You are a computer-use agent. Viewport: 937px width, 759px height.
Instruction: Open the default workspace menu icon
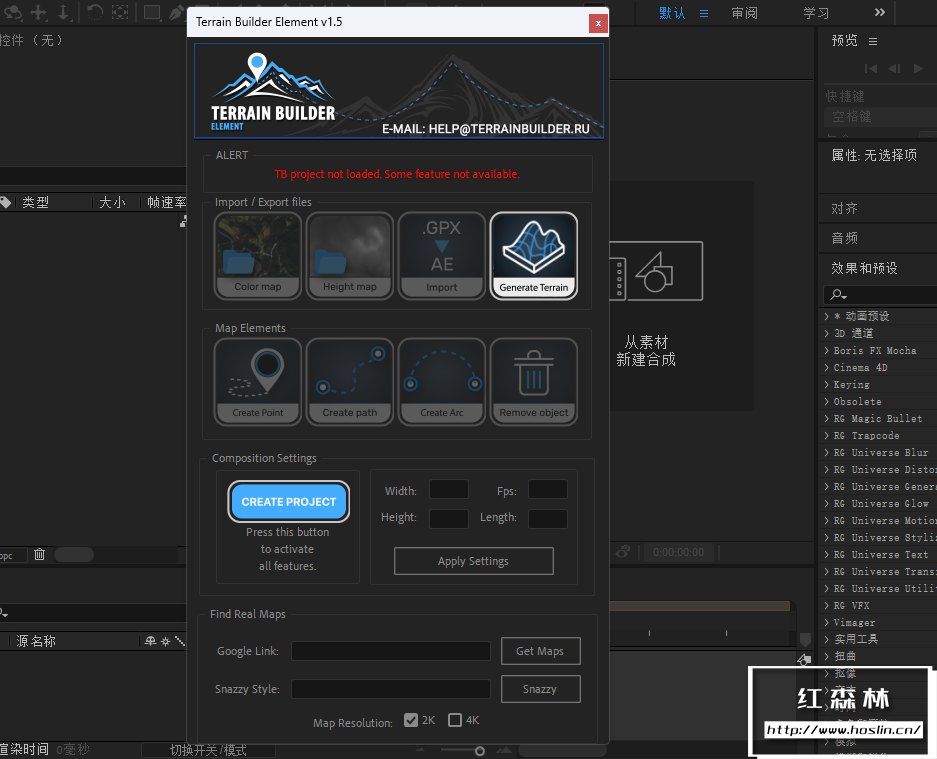tap(704, 13)
